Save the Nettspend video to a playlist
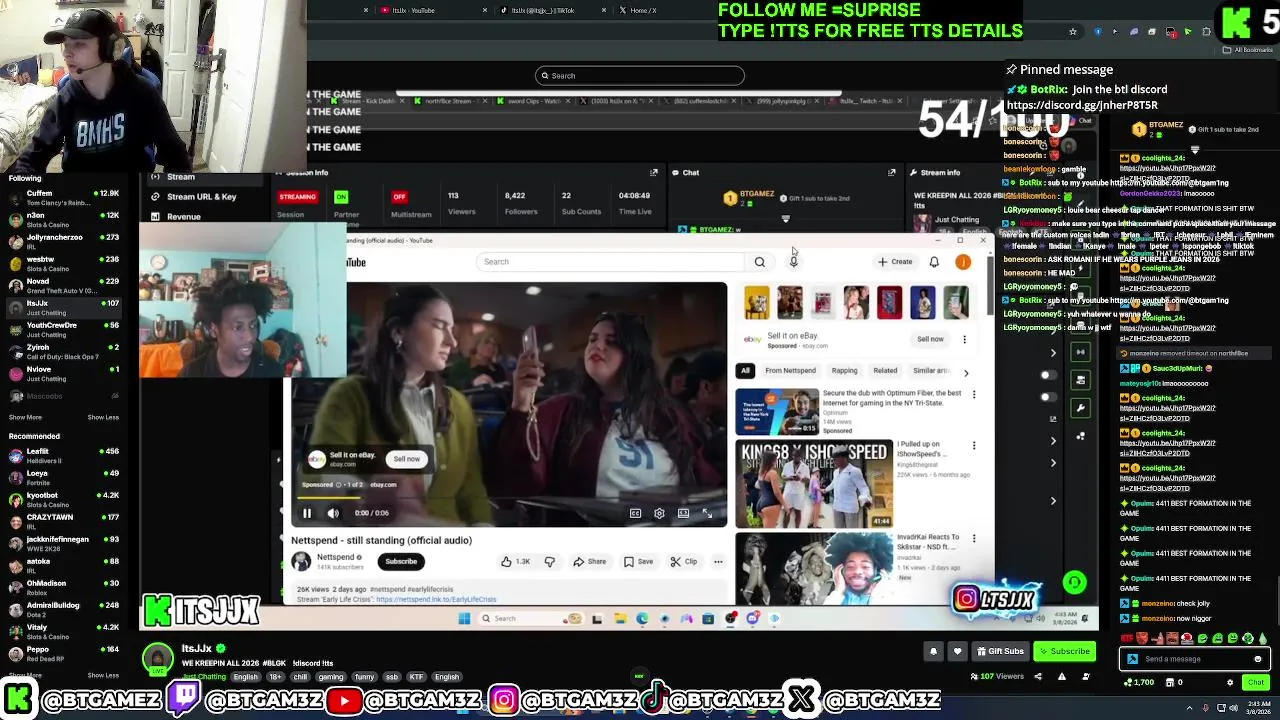 638,562
